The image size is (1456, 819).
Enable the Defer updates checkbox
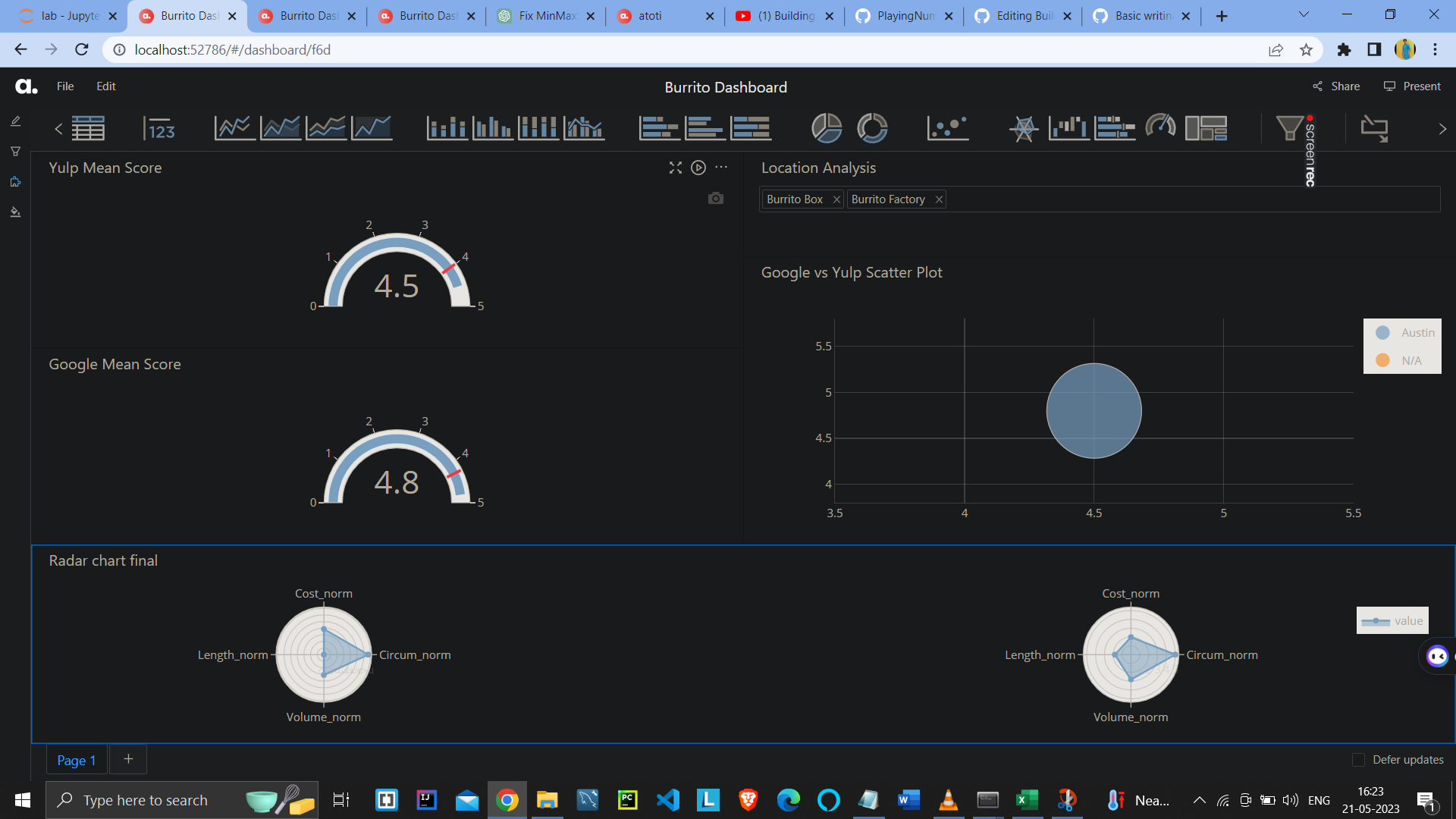pyautogui.click(x=1360, y=759)
